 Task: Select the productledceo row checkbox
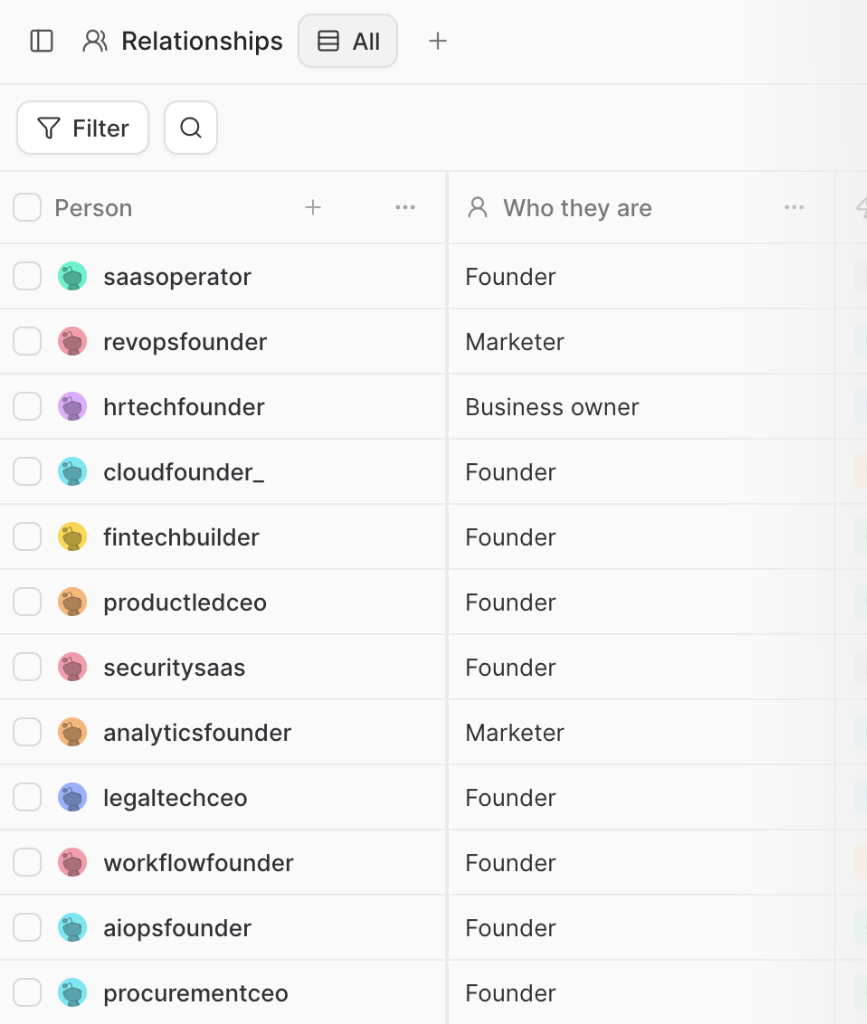tap(27, 602)
